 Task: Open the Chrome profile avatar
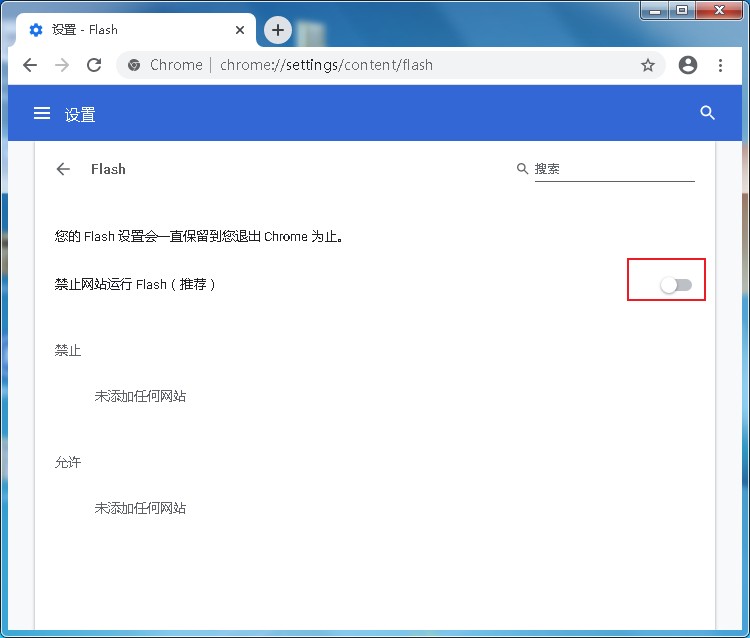[688, 65]
